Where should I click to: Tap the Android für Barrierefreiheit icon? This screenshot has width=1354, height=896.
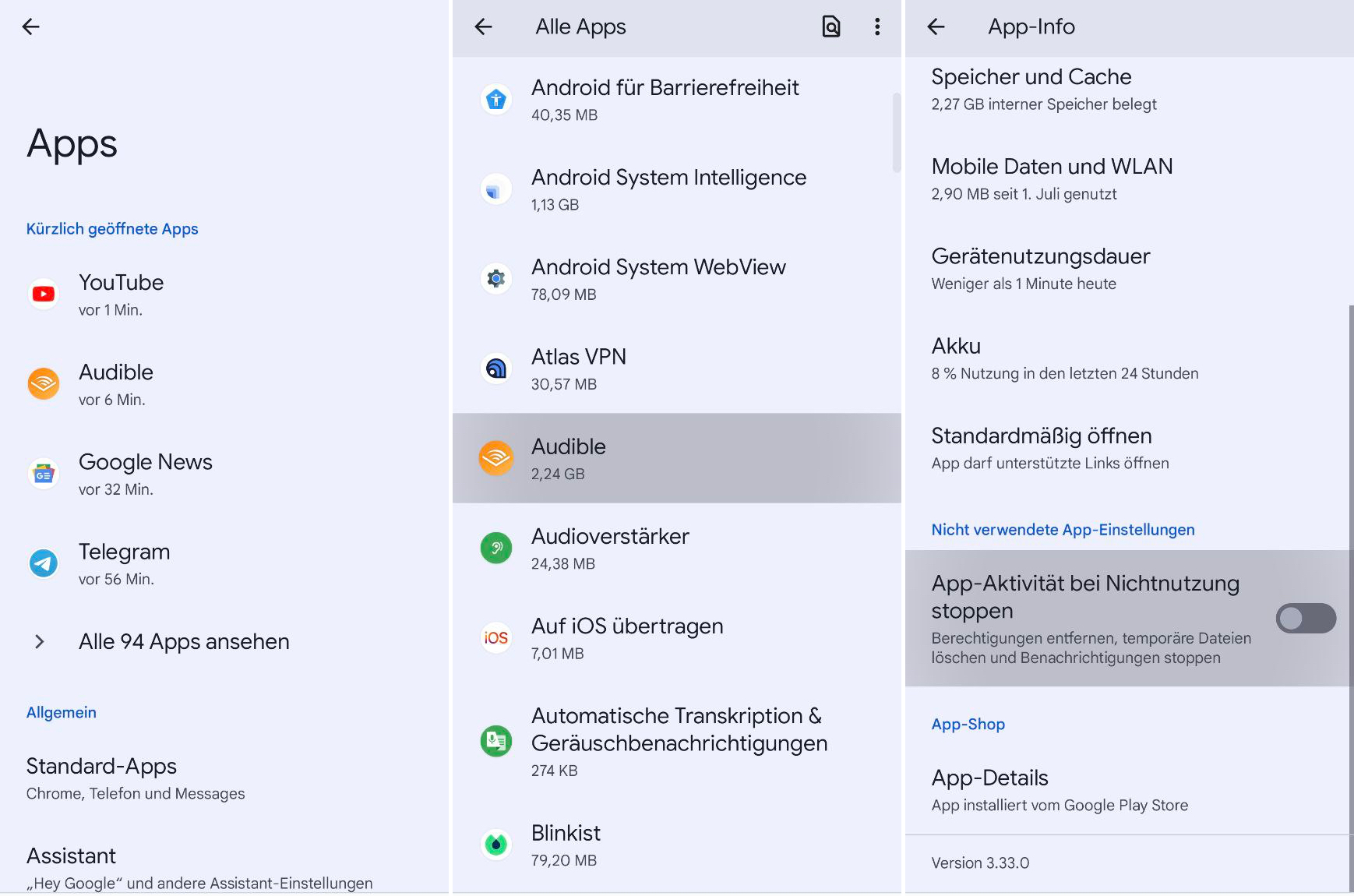point(496,100)
